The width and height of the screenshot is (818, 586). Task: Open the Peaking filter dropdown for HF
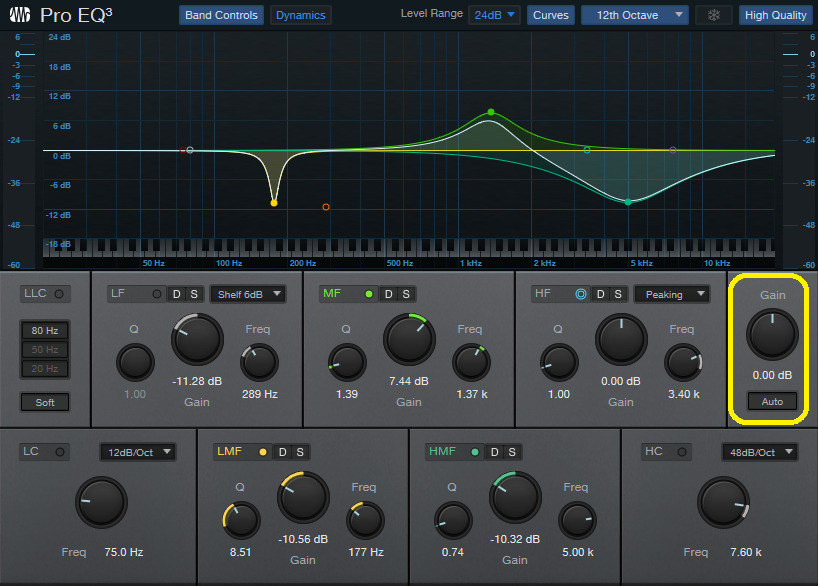click(x=671, y=294)
